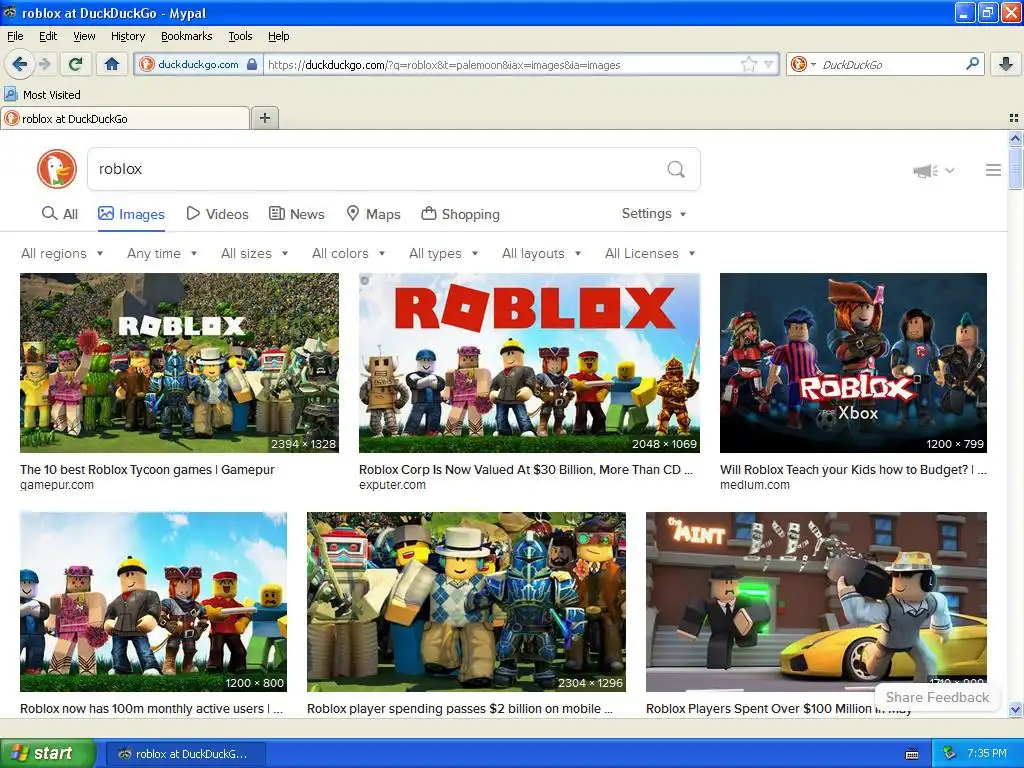This screenshot has width=1024, height=768.
Task: Open the All layouts filter dropdown
Action: coord(541,253)
